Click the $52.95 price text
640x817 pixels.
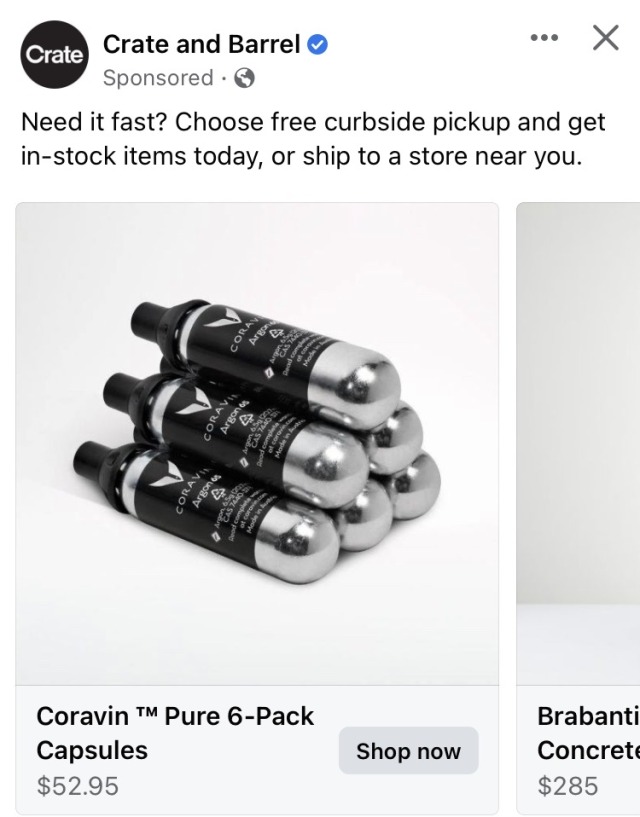click(77, 785)
